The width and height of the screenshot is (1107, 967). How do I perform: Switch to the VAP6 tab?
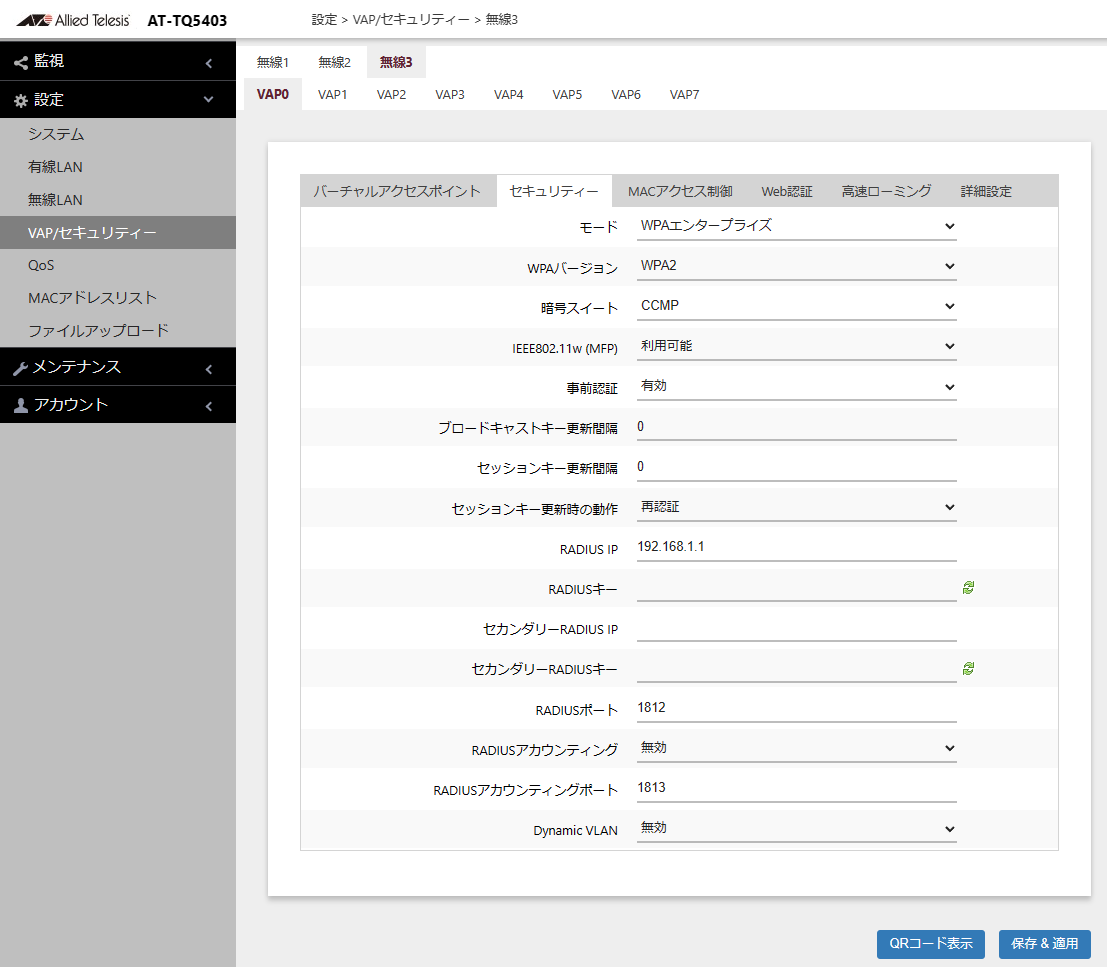pos(626,95)
